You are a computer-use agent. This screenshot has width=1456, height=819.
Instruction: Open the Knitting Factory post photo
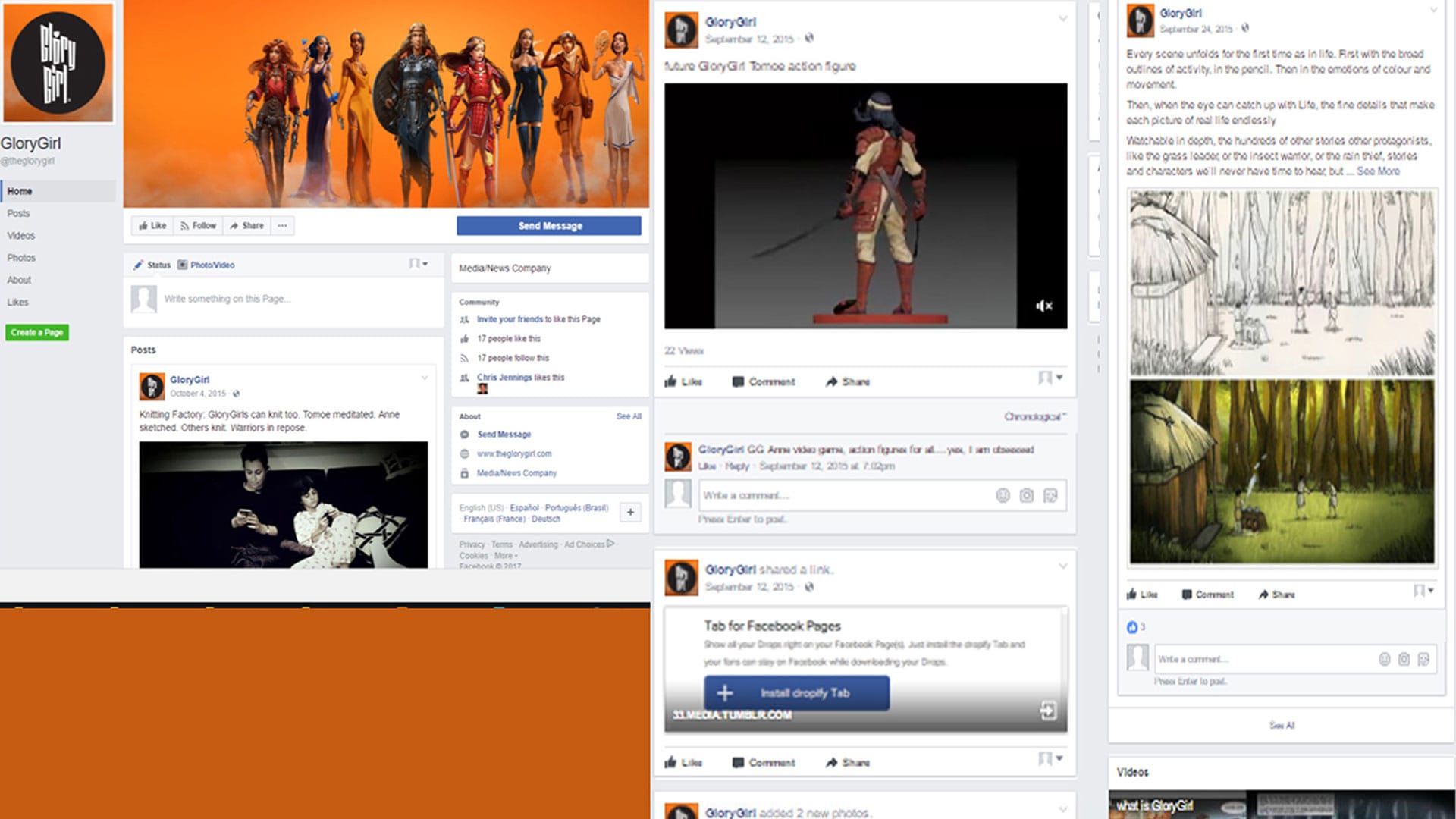[x=284, y=505]
